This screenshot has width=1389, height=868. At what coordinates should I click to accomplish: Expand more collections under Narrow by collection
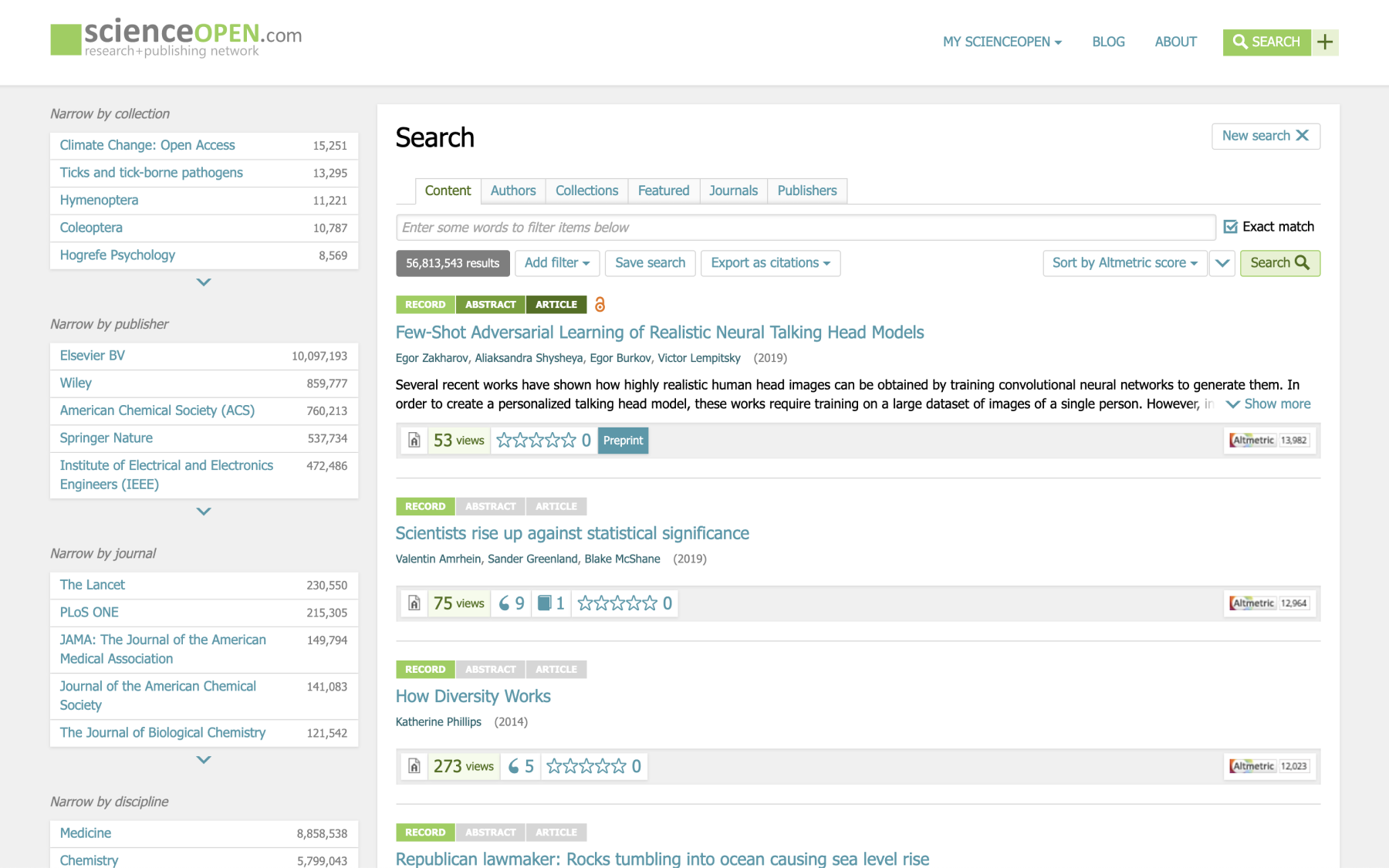coord(204,282)
